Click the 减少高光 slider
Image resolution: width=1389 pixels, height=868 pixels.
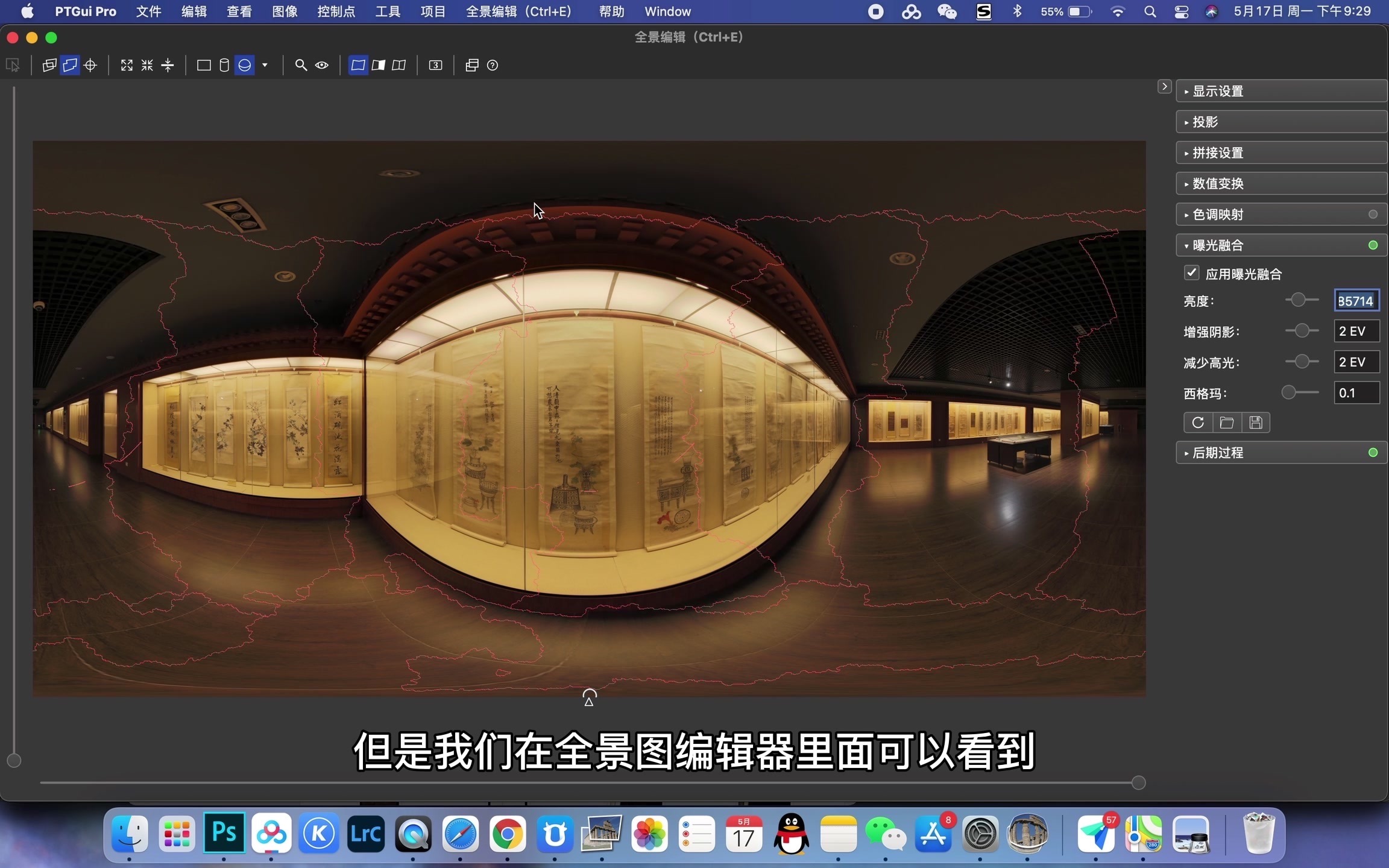1302,361
